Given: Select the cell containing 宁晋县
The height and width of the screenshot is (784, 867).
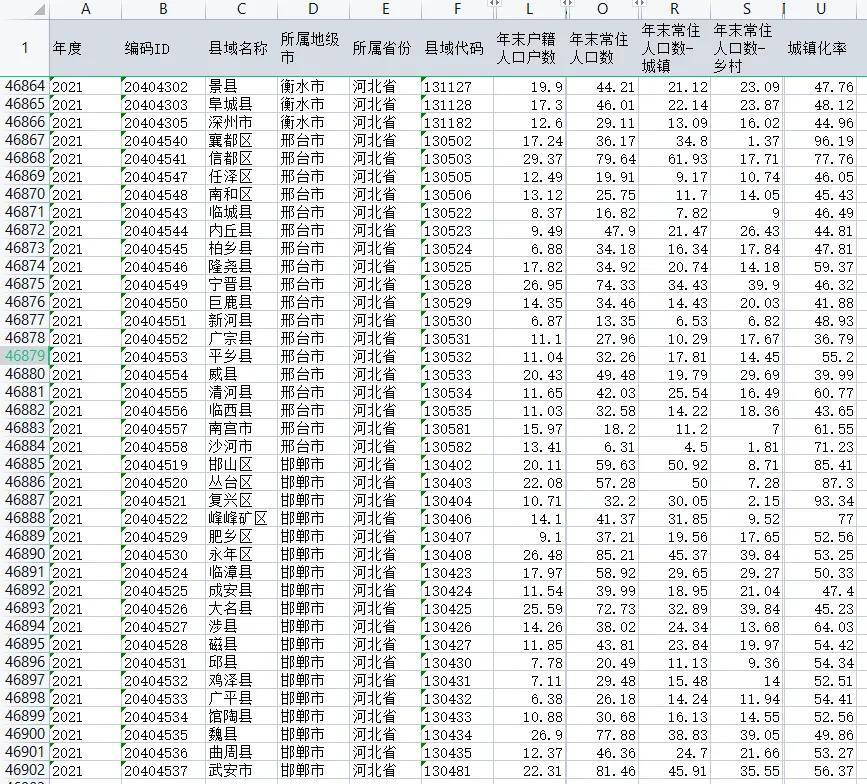Looking at the screenshot, I should (x=241, y=284).
